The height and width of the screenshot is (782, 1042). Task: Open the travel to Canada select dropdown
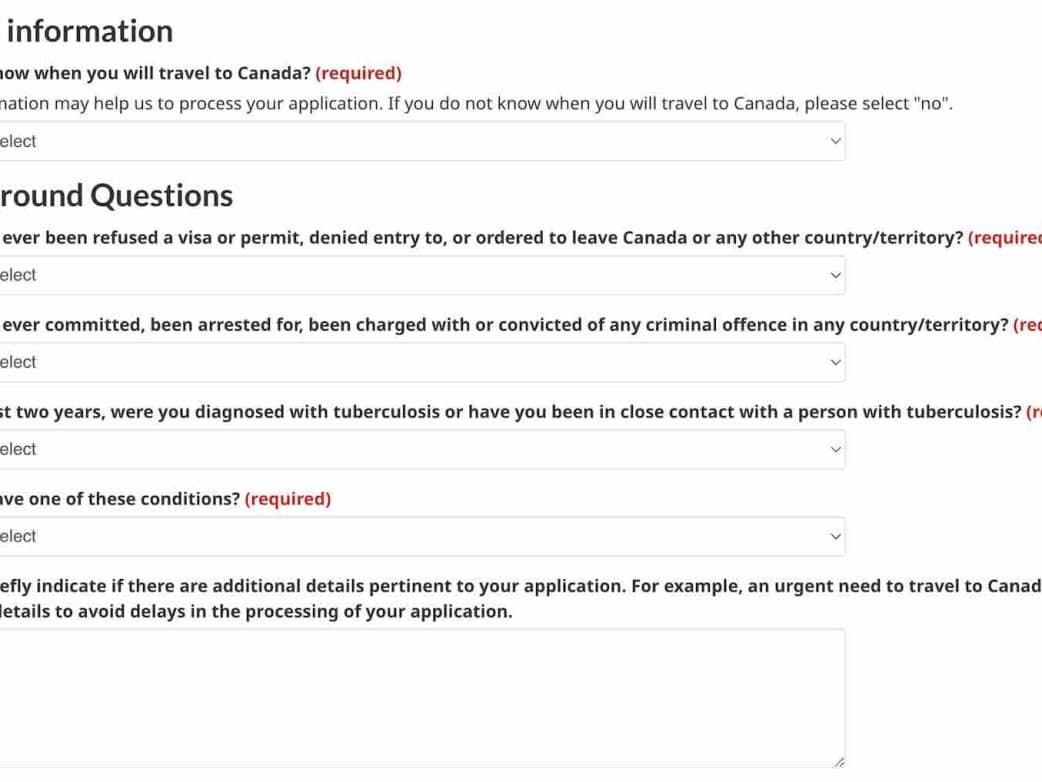pyautogui.click(x=420, y=141)
